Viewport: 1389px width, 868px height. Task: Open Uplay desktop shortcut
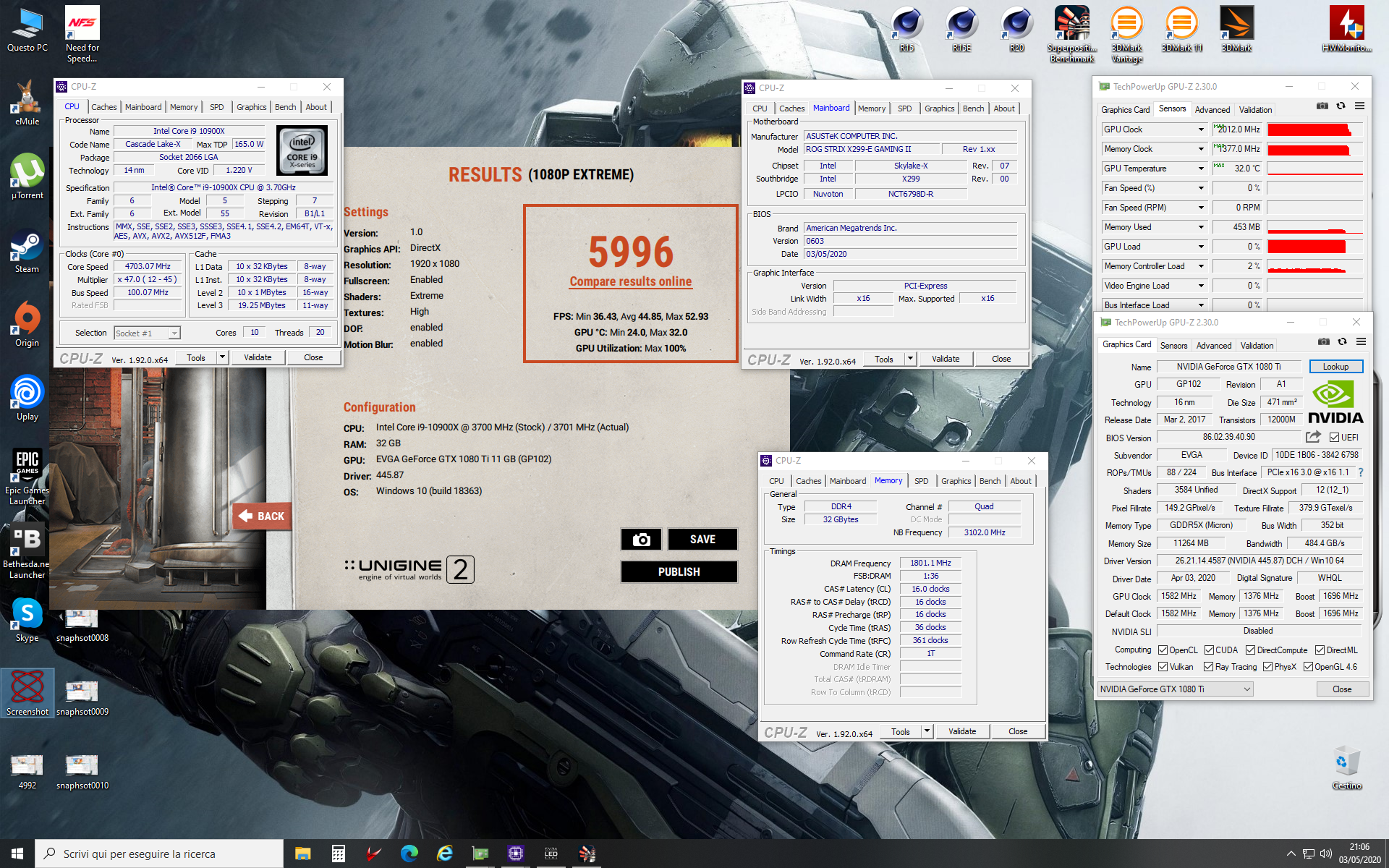27,398
